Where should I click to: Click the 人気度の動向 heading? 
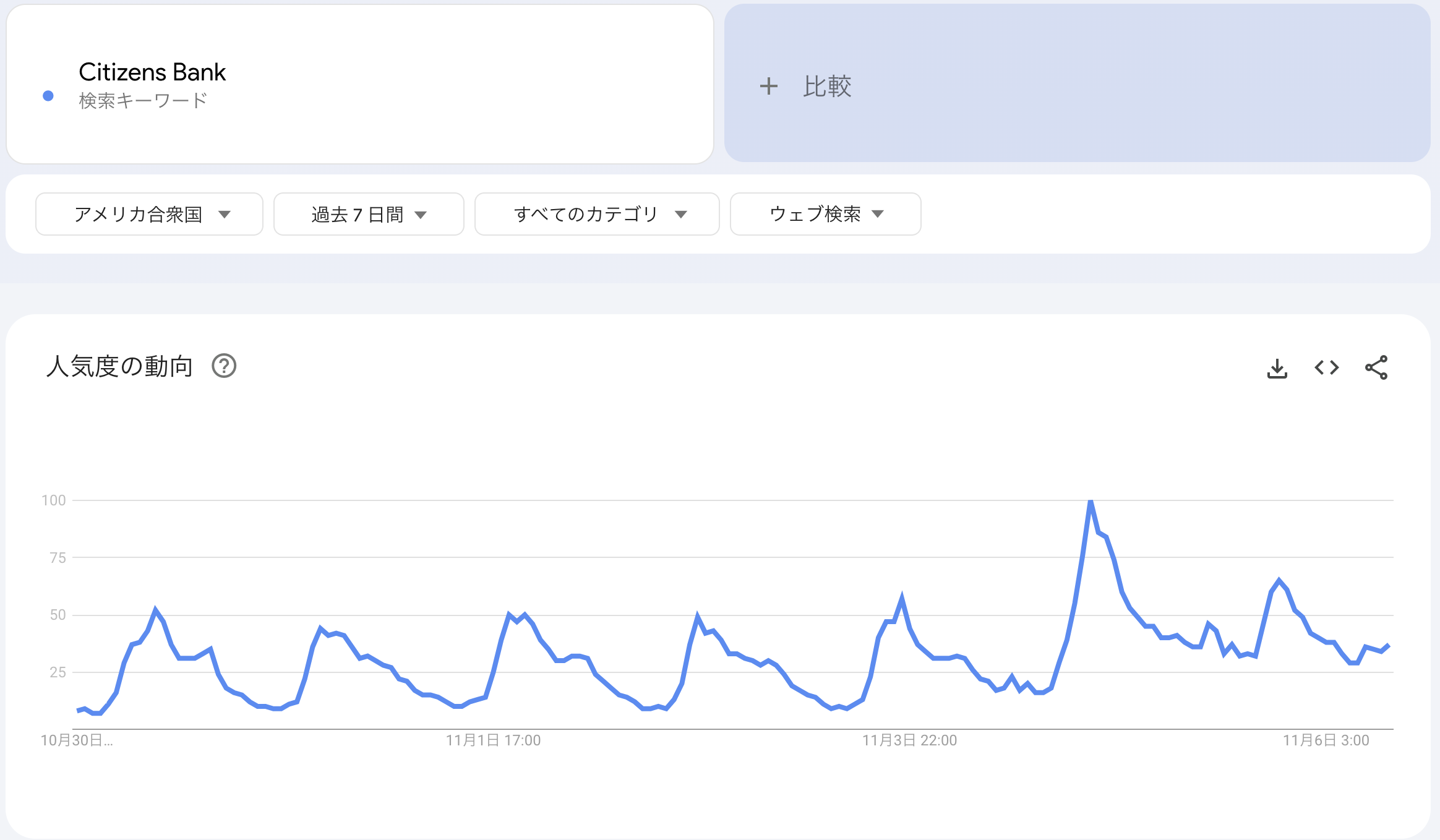pyautogui.click(x=119, y=366)
